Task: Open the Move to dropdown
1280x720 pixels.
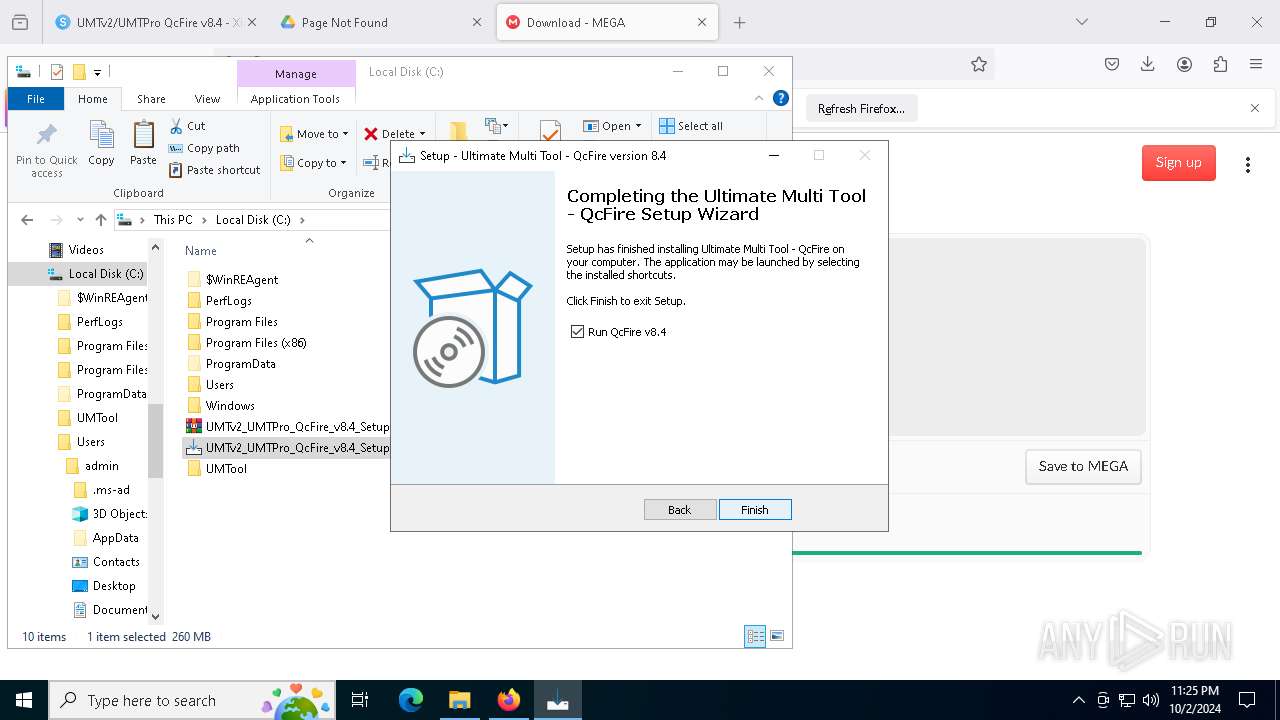Action: click(314, 134)
